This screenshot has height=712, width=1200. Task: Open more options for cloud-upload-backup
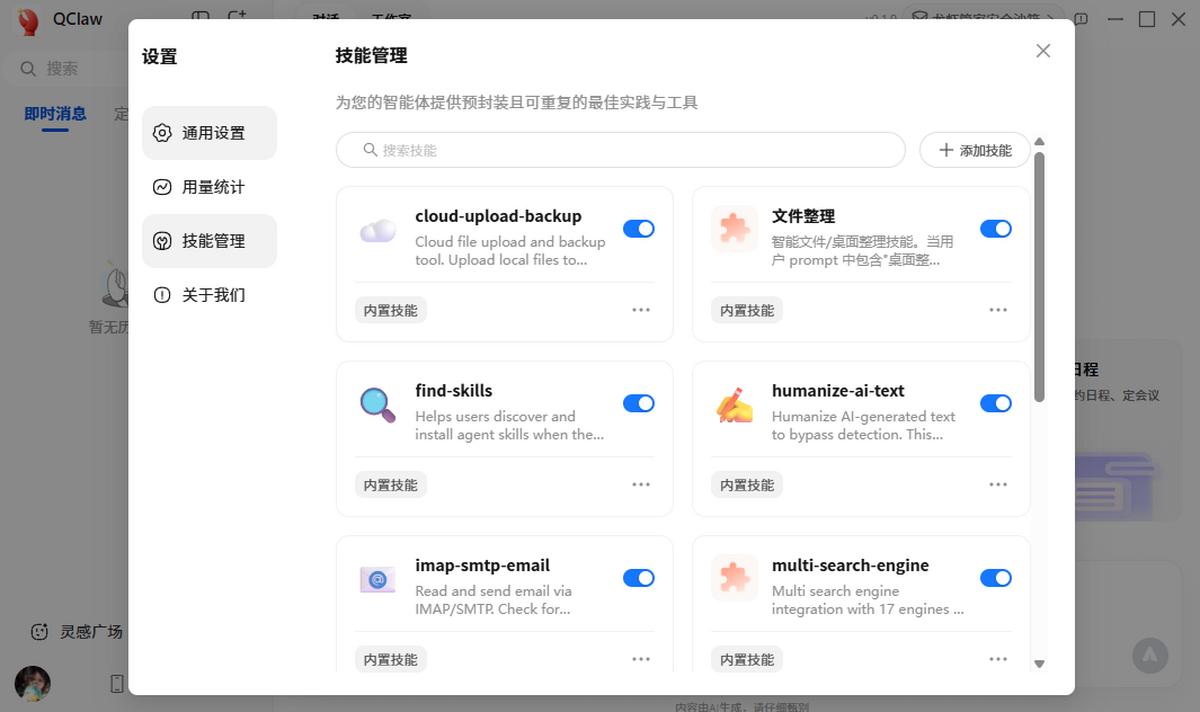point(641,310)
